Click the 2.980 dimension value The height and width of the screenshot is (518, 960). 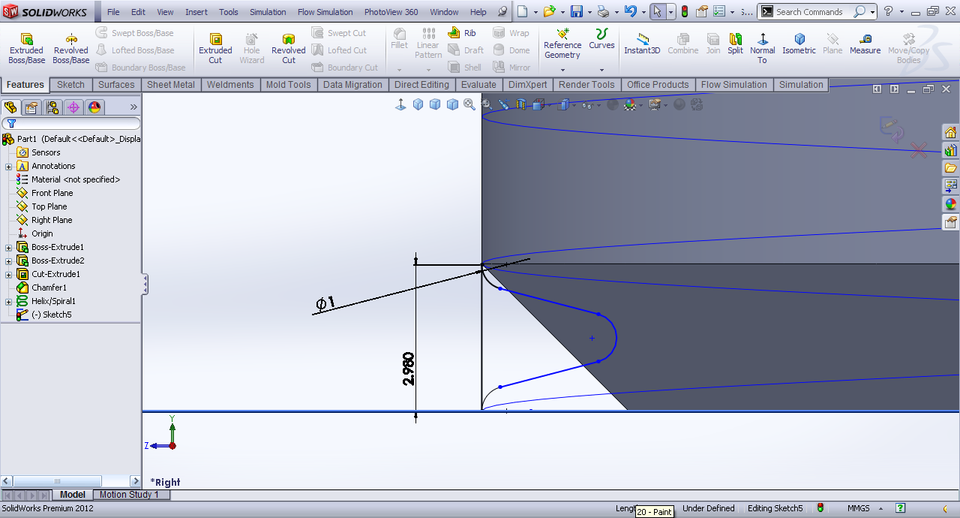tap(408, 369)
